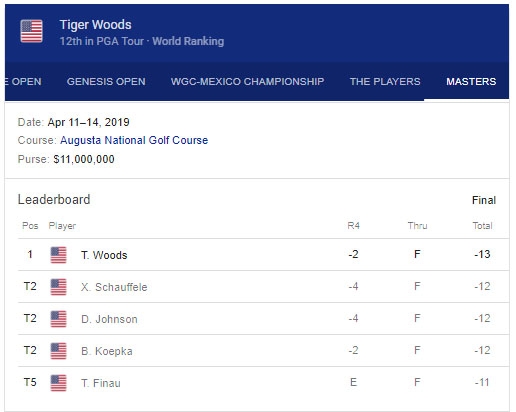Select the D. Johnson player name
The image size is (516, 412).
click(109, 319)
